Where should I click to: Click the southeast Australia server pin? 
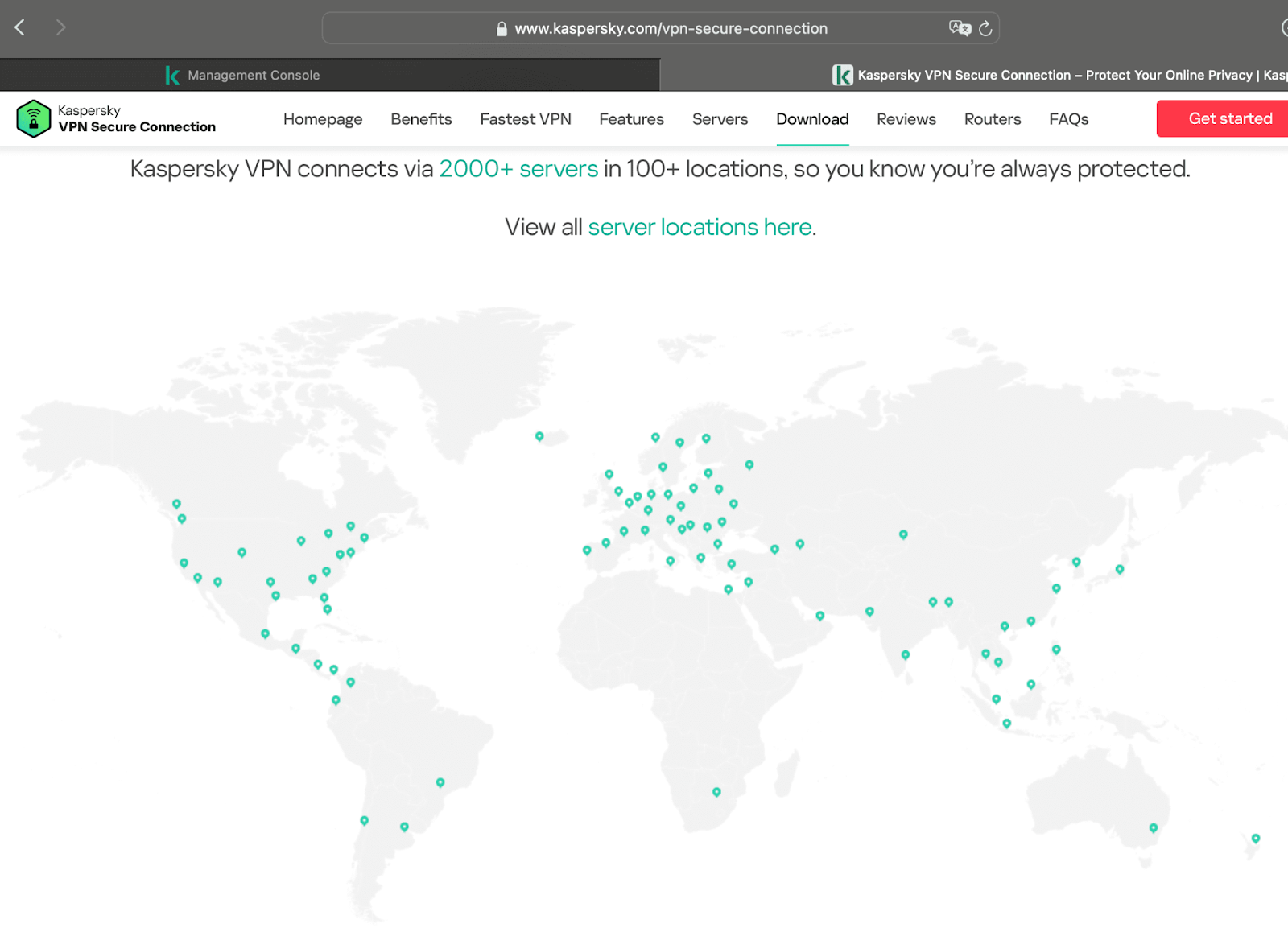click(1154, 827)
